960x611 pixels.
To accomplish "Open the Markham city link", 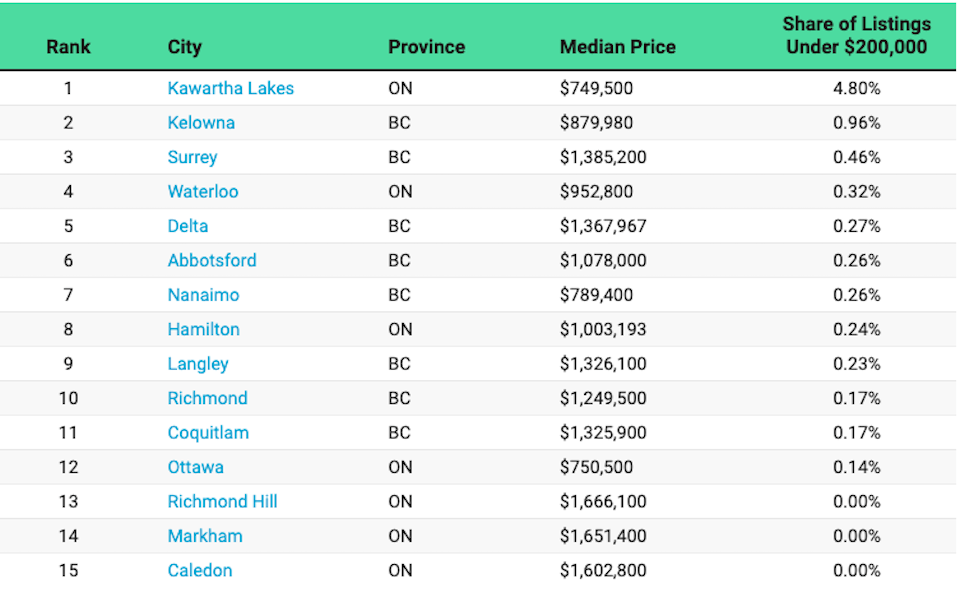I will tap(205, 536).
